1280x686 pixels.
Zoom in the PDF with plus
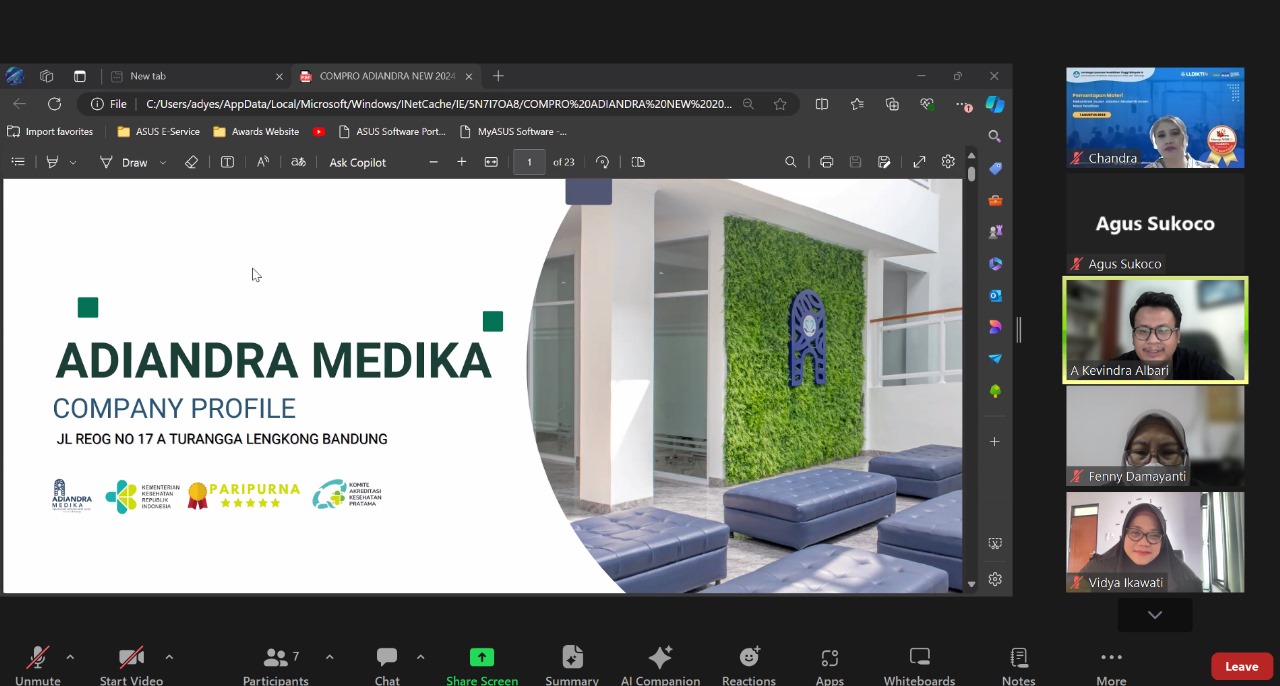coord(461,162)
